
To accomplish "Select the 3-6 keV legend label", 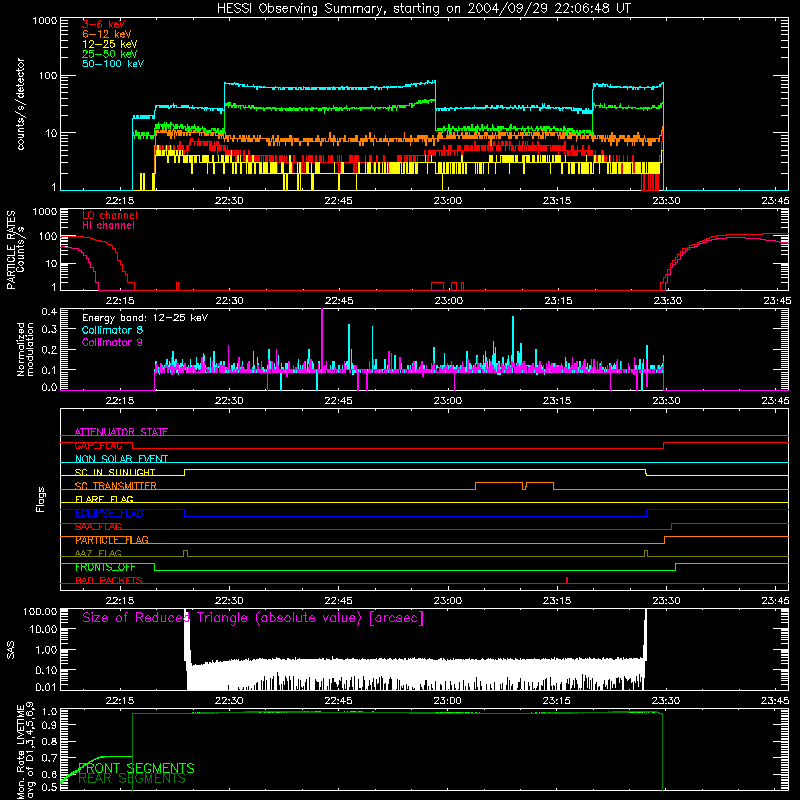I will pyautogui.click(x=104, y=24).
